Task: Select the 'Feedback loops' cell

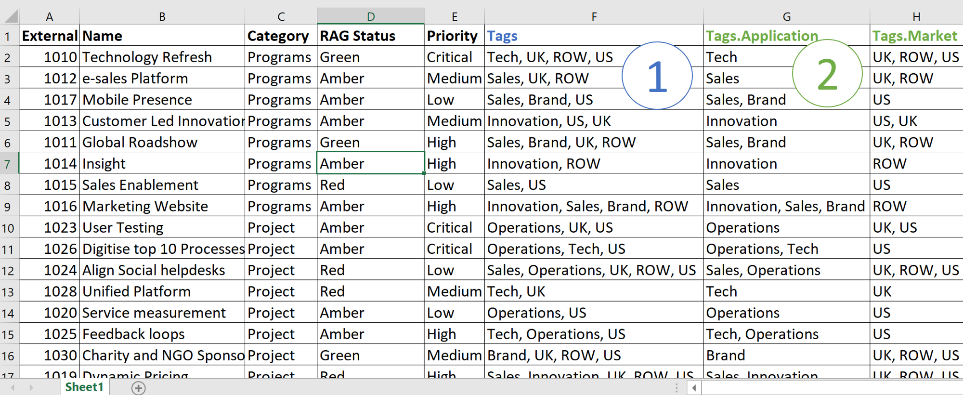Action: click(x=162, y=334)
